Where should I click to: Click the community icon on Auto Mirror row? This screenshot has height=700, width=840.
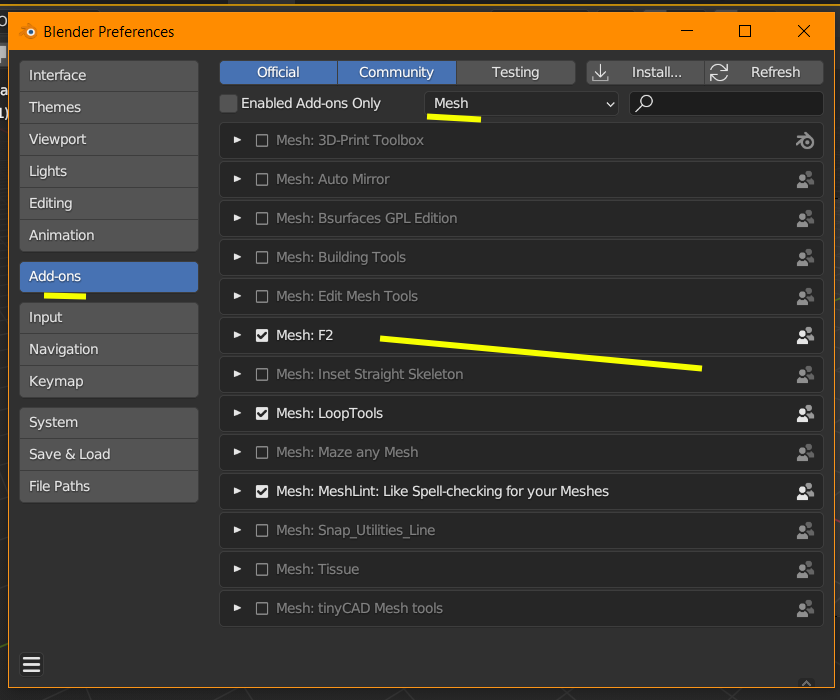(x=805, y=180)
